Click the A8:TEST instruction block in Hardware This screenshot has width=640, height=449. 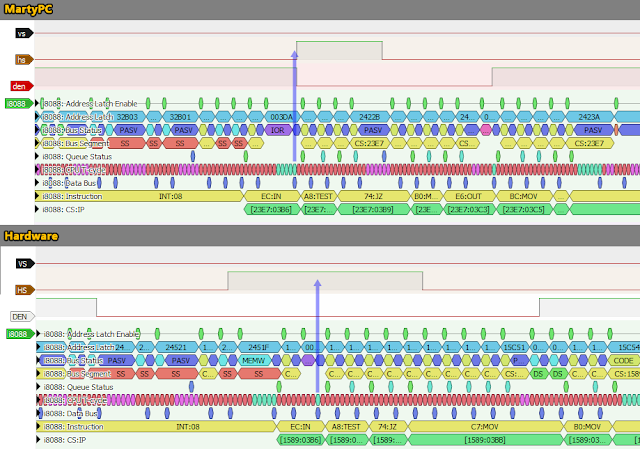coord(347,427)
